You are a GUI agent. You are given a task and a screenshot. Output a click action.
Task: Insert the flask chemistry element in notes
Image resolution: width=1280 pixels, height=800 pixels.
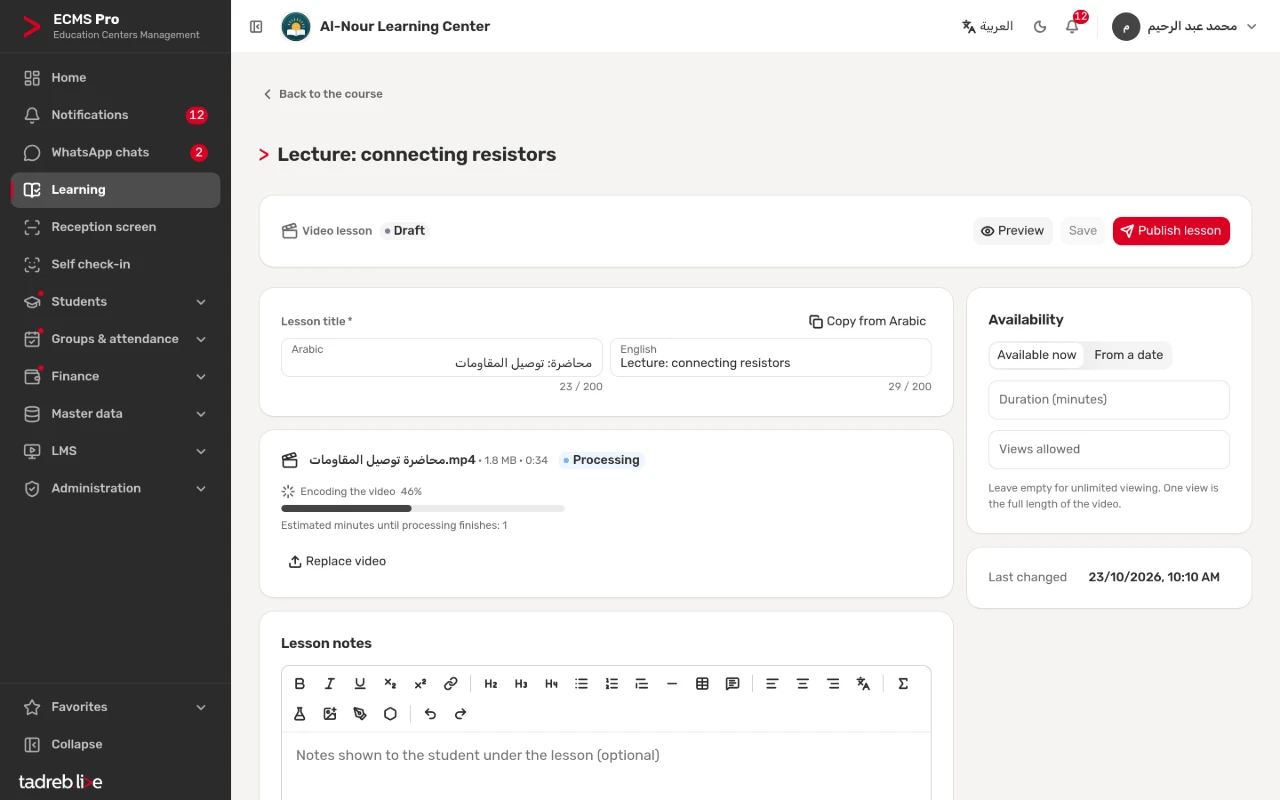click(x=300, y=714)
